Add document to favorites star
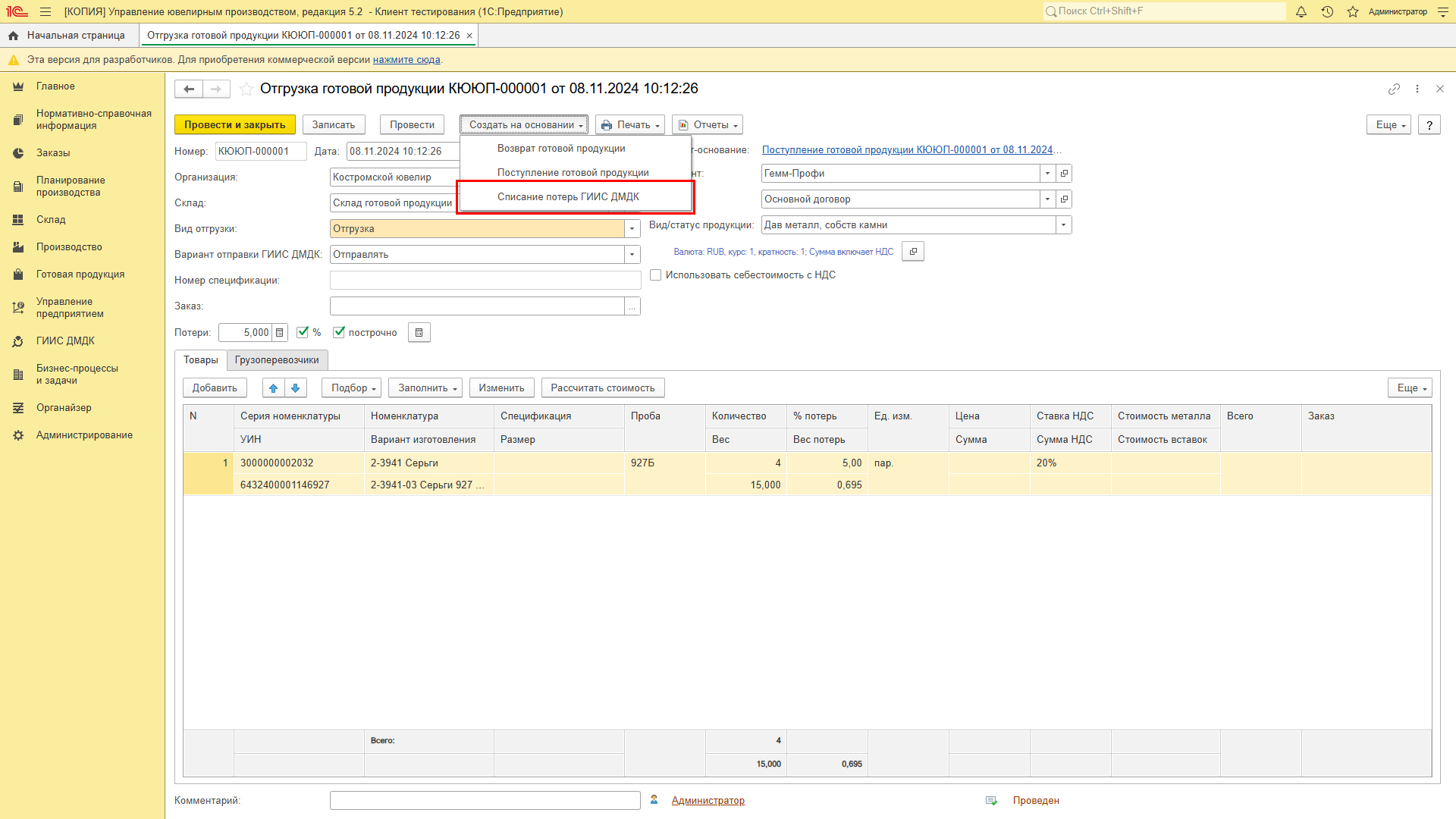This screenshot has height=819, width=1456. pos(246,89)
